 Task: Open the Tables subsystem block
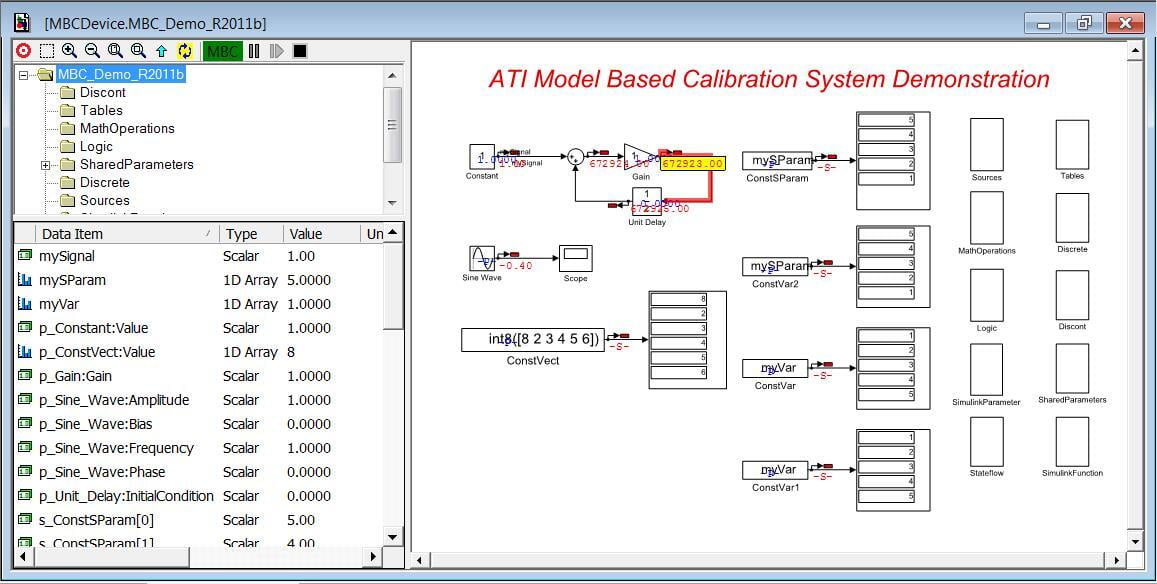pyautogui.click(x=1072, y=145)
